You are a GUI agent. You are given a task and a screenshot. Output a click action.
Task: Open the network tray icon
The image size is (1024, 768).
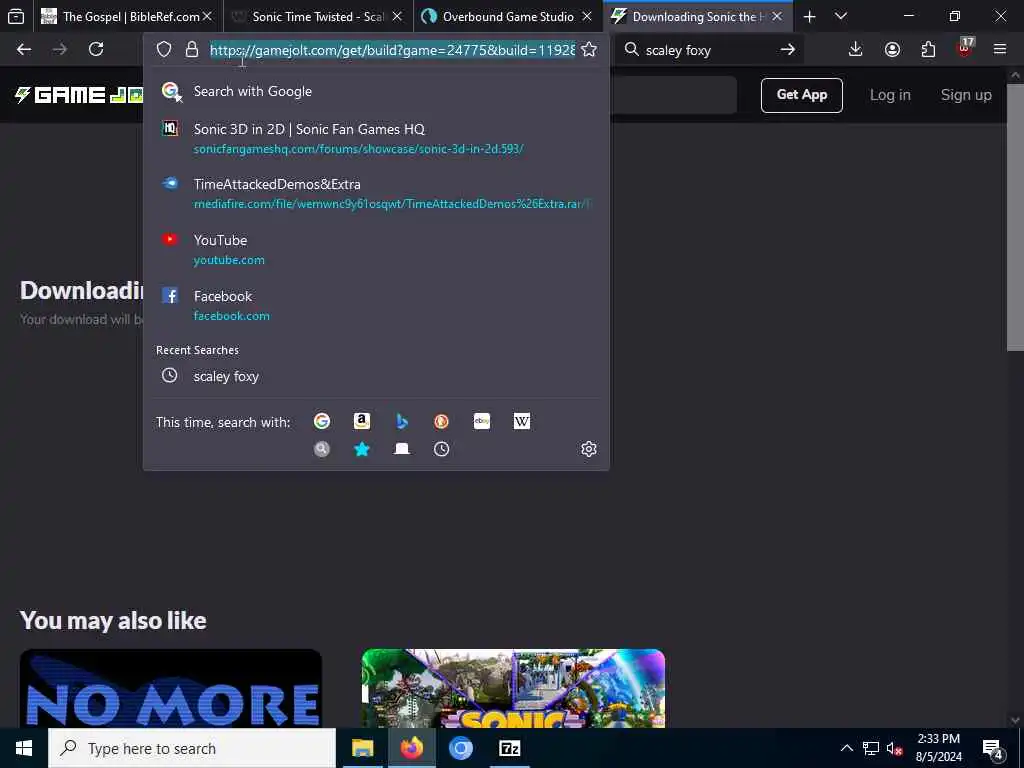tap(871, 748)
